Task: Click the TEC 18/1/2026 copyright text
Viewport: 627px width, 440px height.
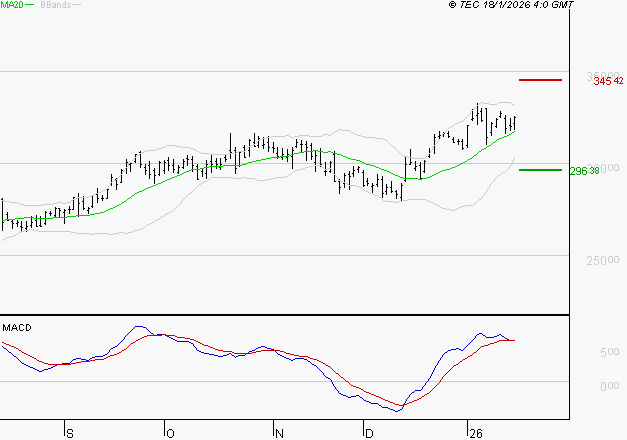Action: (511, 5)
